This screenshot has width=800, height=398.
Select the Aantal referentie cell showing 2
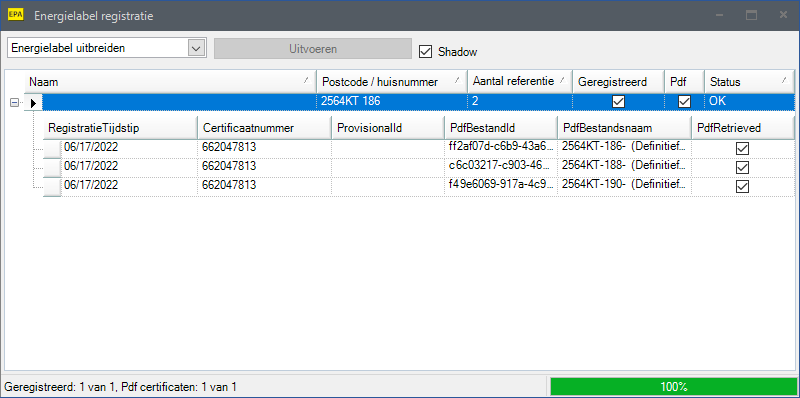coord(519,102)
